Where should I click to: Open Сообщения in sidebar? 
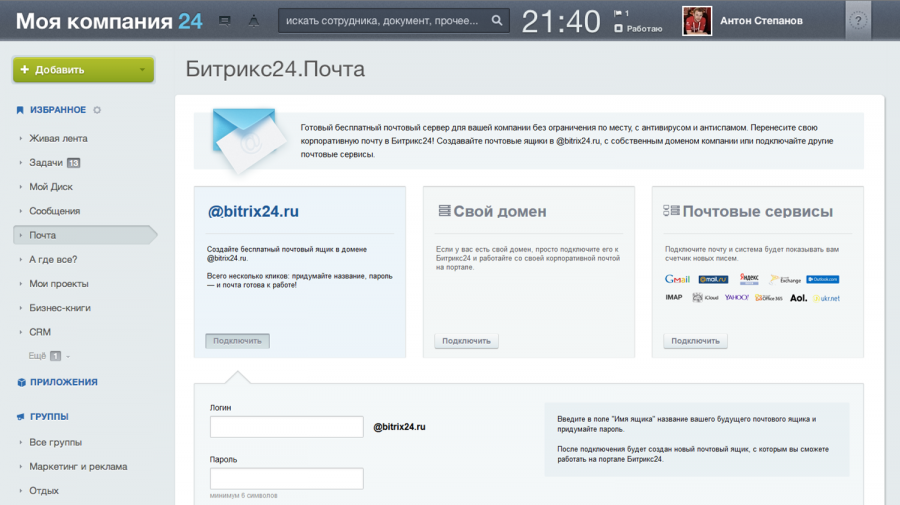(55, 211)
